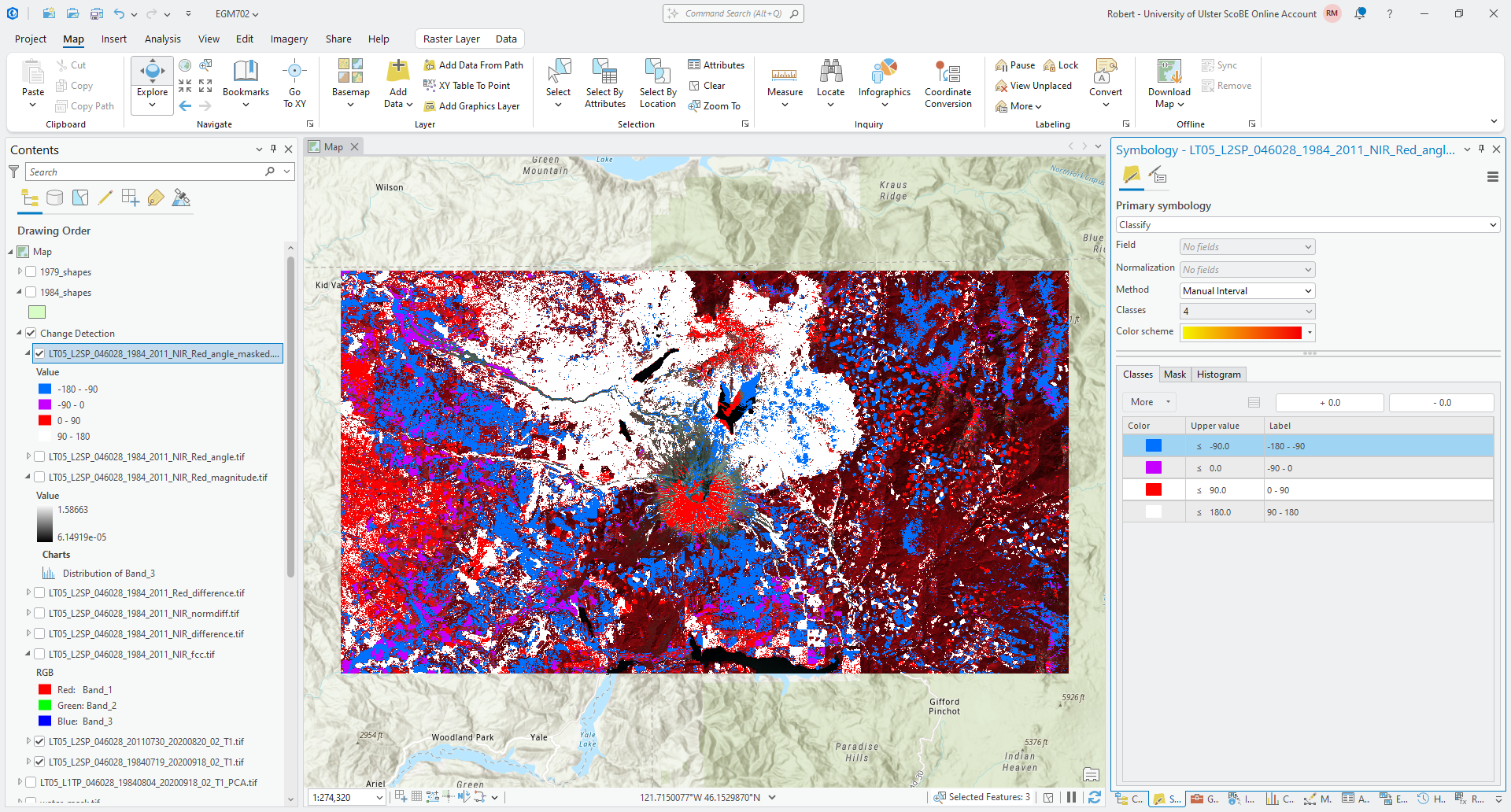Viewport: 1511px width, 812px height.
Task: Toggle visibility of Change Detection group
Action: pos(31,334)
